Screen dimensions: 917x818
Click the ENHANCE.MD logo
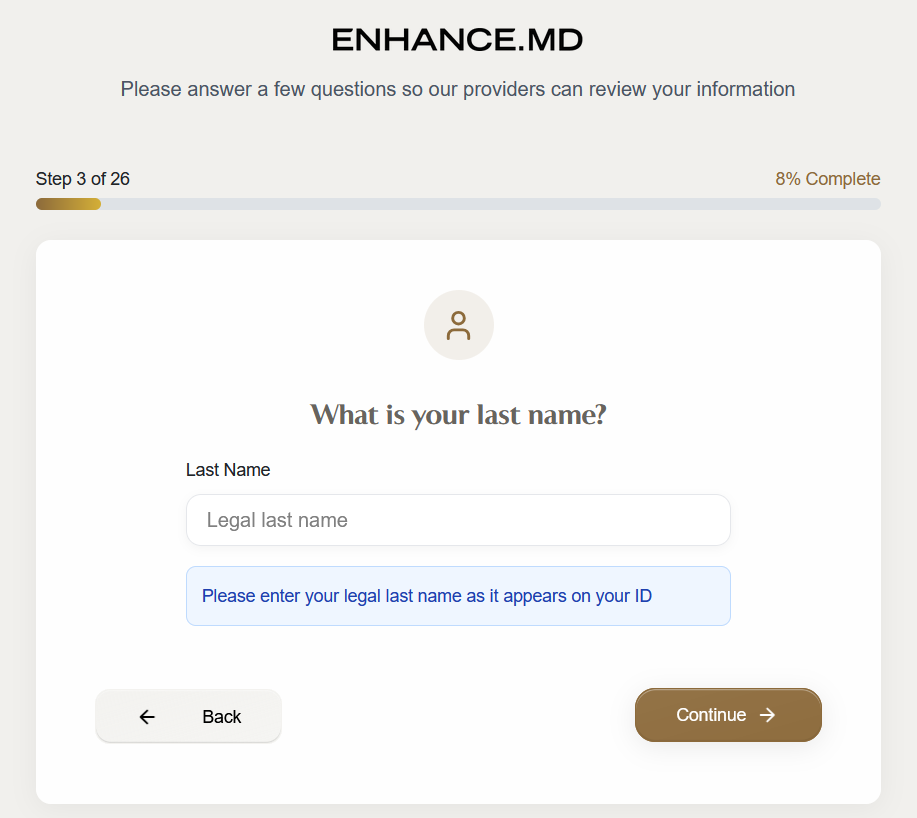[457, 40]
